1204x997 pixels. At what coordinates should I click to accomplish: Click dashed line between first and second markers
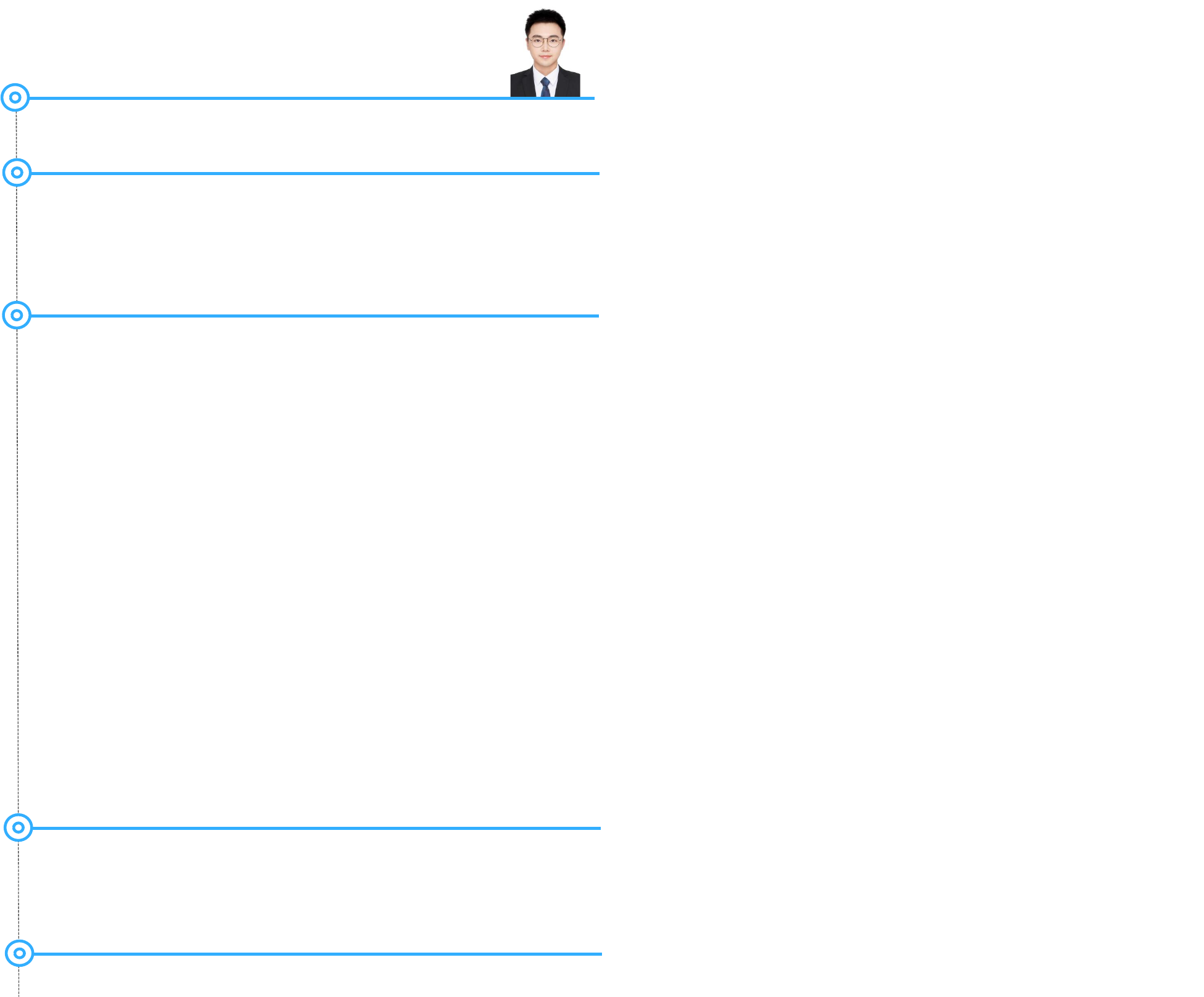point(16,135)
